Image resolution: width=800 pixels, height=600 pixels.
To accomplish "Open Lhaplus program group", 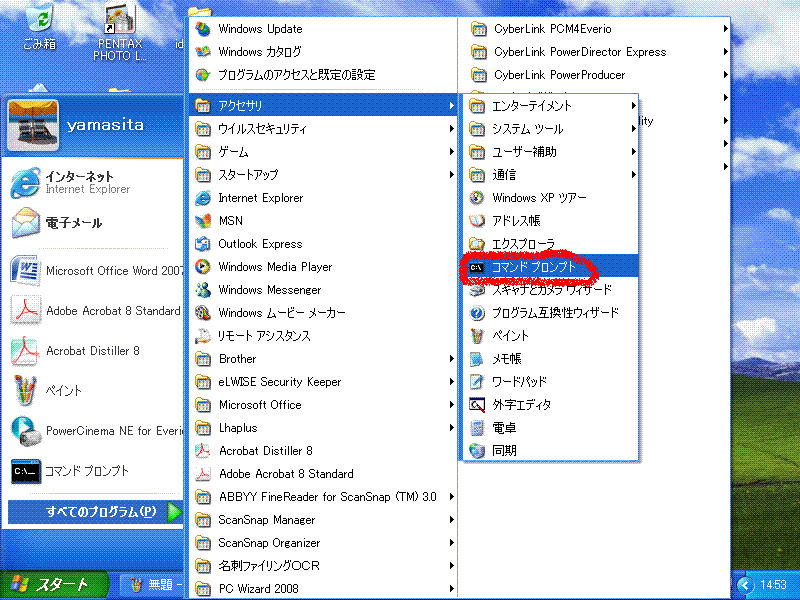I will coord(323,428).
